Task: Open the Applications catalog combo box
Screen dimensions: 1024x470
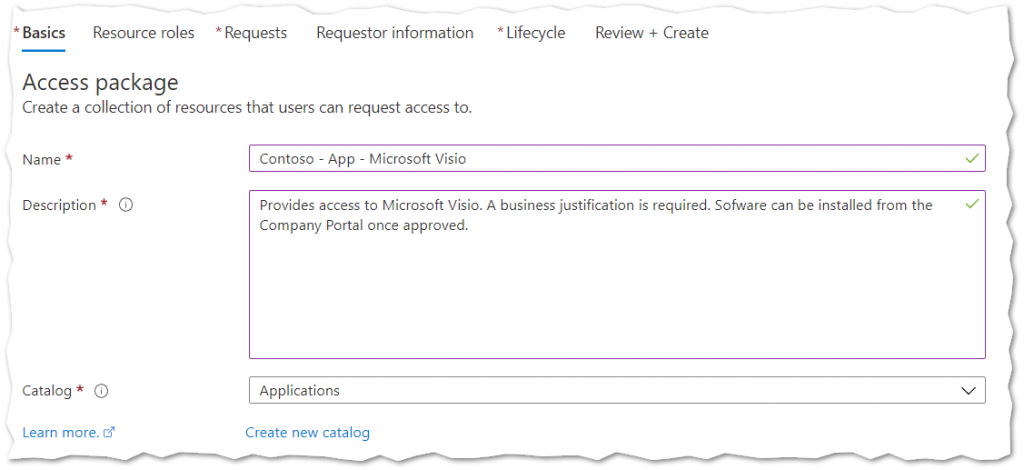Action: coord(617,390)
